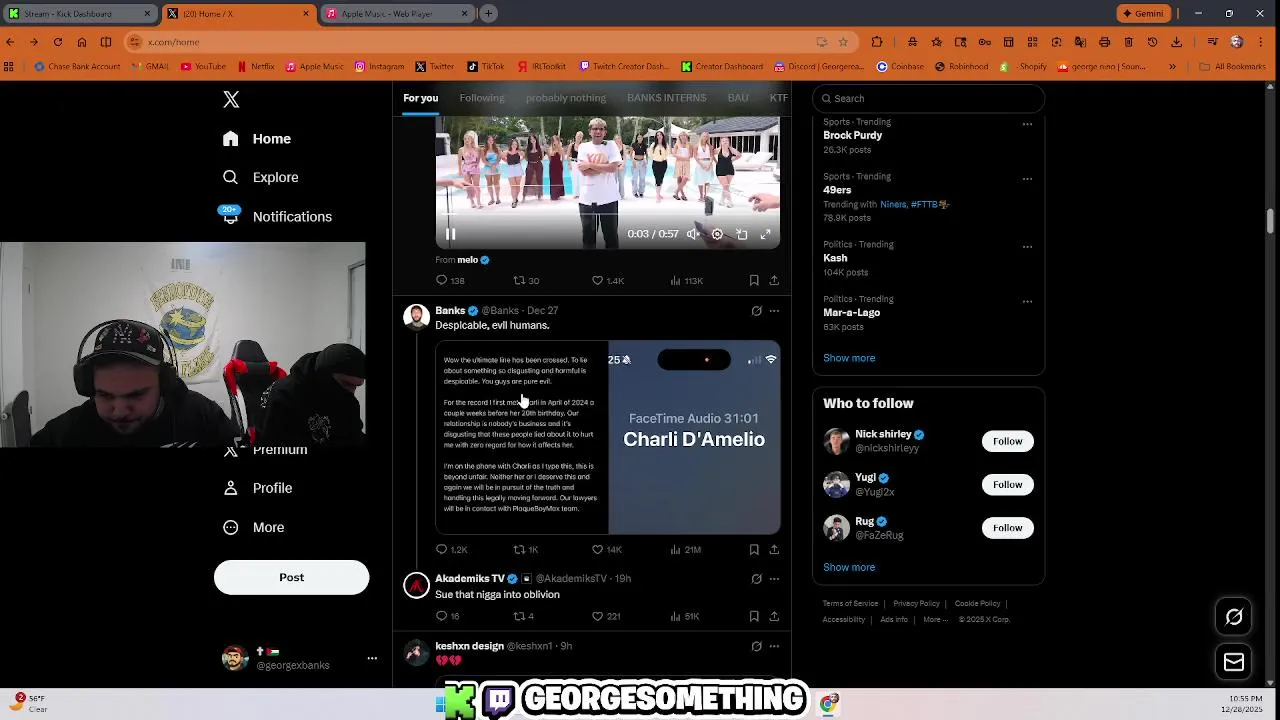Share the melo video post
1280x720 pixels.
(774, 281)
